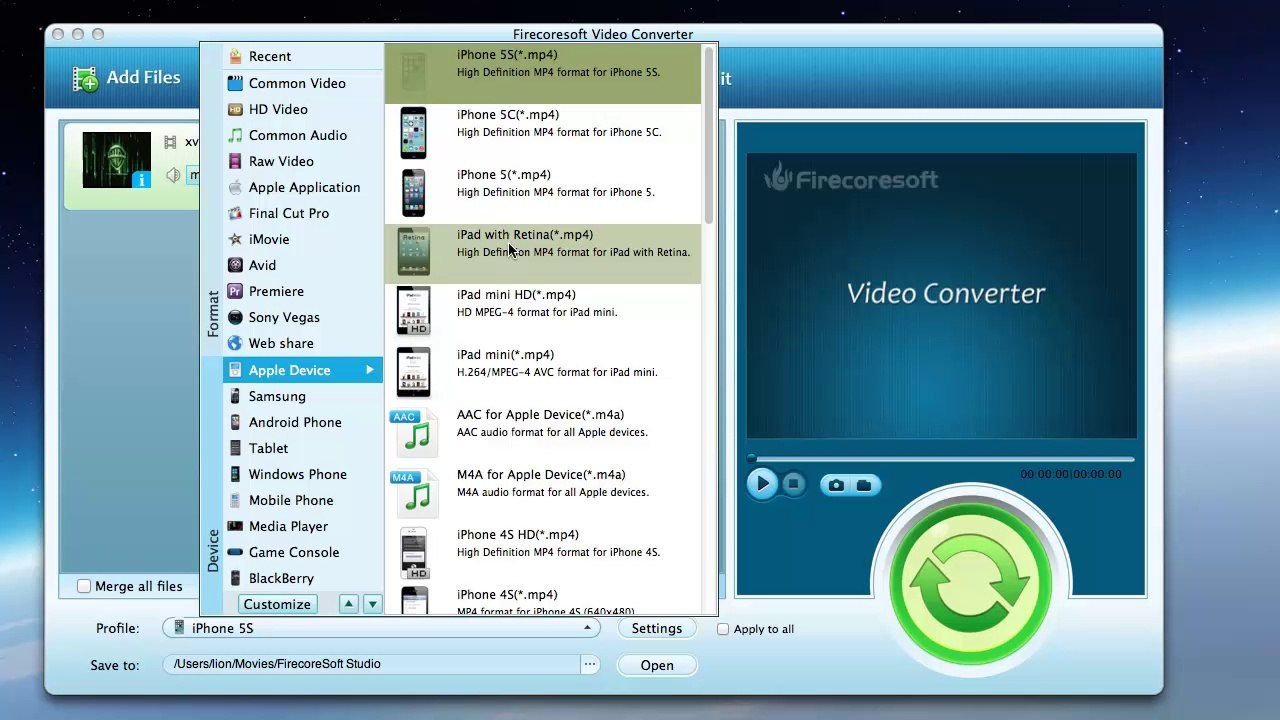Screen dimensions: 1280x720
Task: Select the iPhone 5S(*.mp4) profile
Action: point(543,73)
